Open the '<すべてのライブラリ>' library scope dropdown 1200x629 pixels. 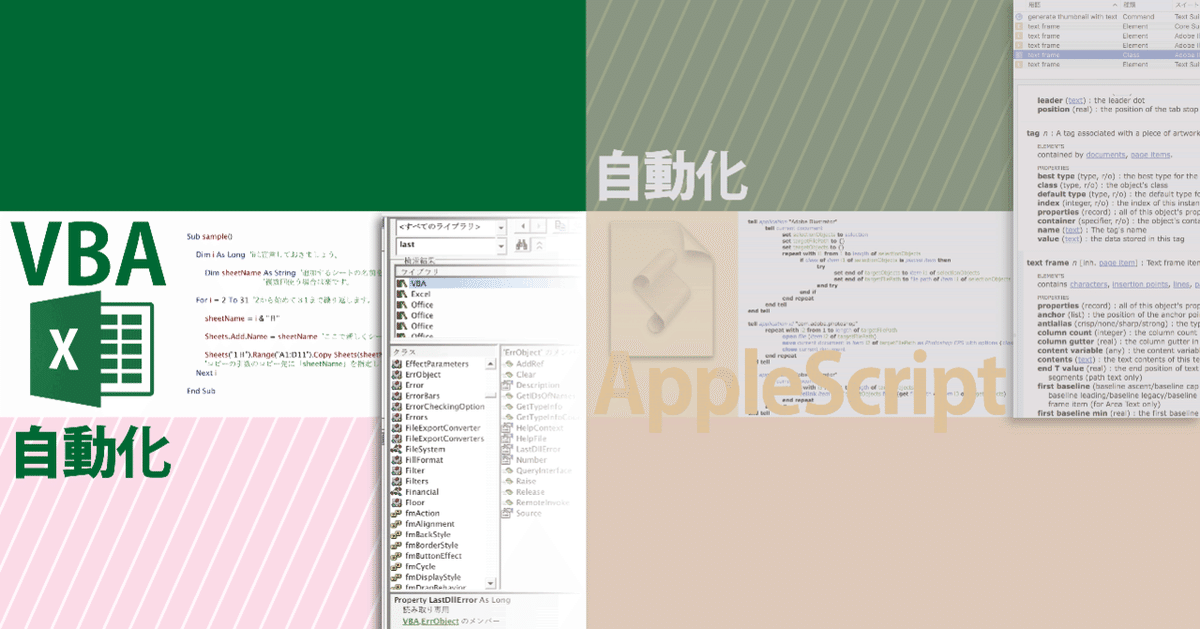501,227
